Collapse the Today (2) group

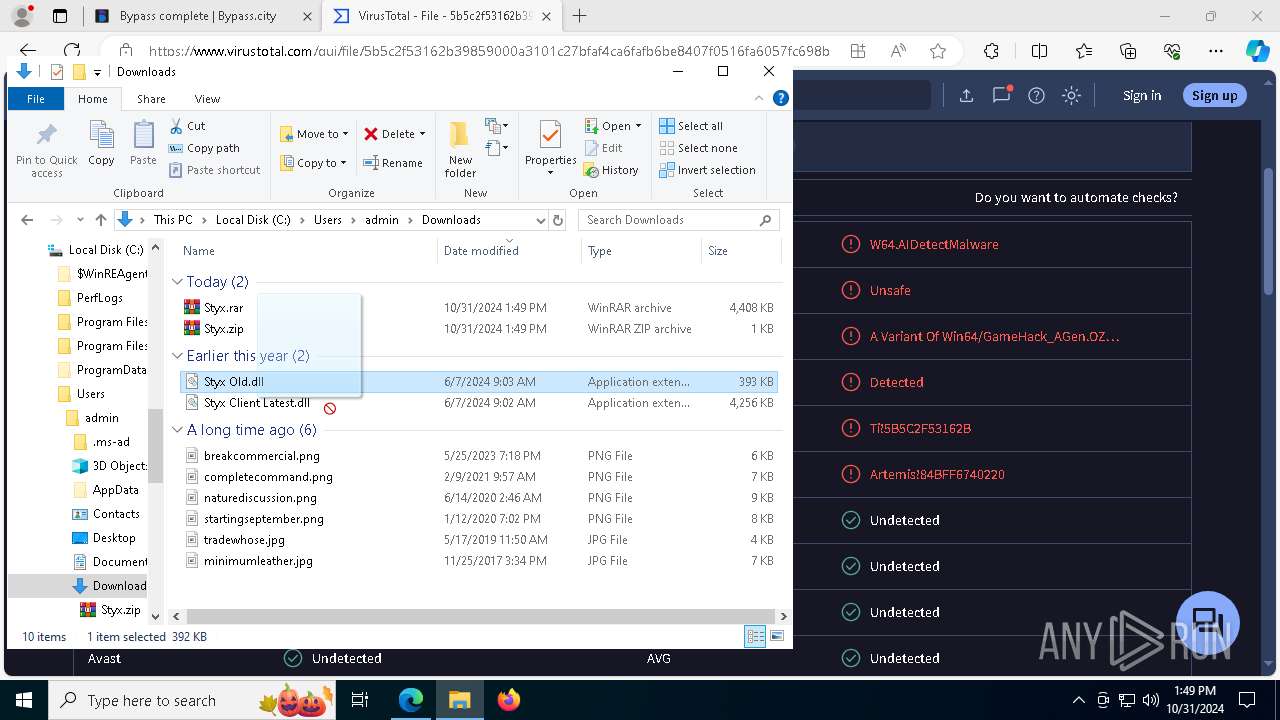[x=177, y=282]
